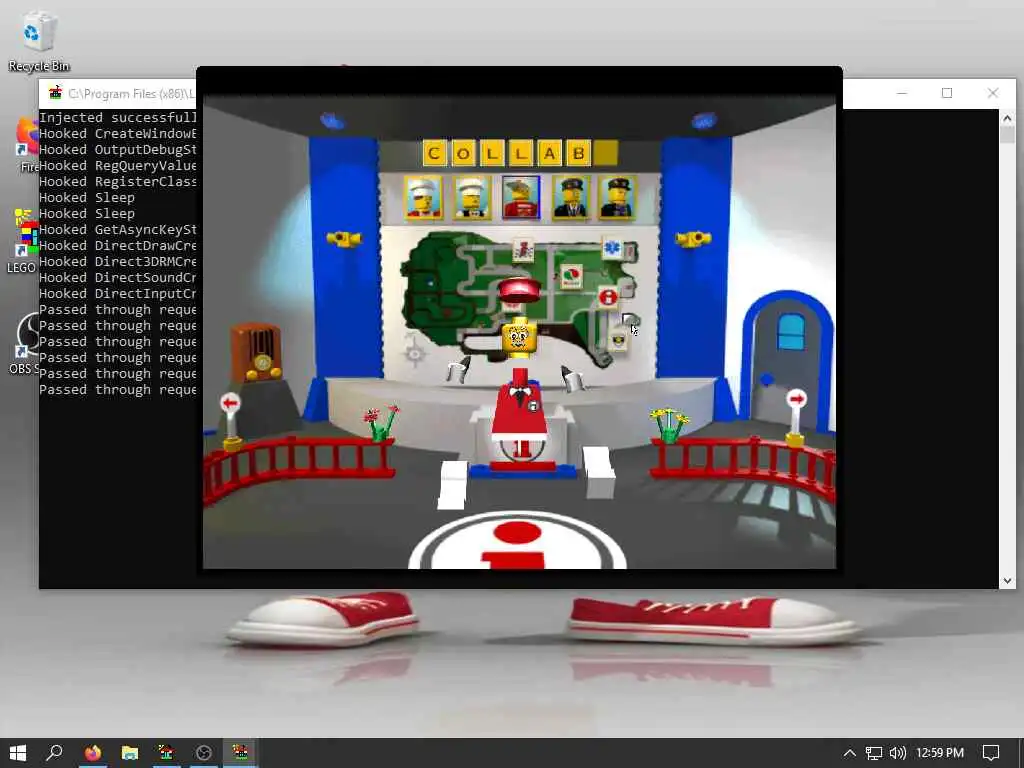
Task: Click the 'Injected successfull' console line
Action: (x=118, y=118)
